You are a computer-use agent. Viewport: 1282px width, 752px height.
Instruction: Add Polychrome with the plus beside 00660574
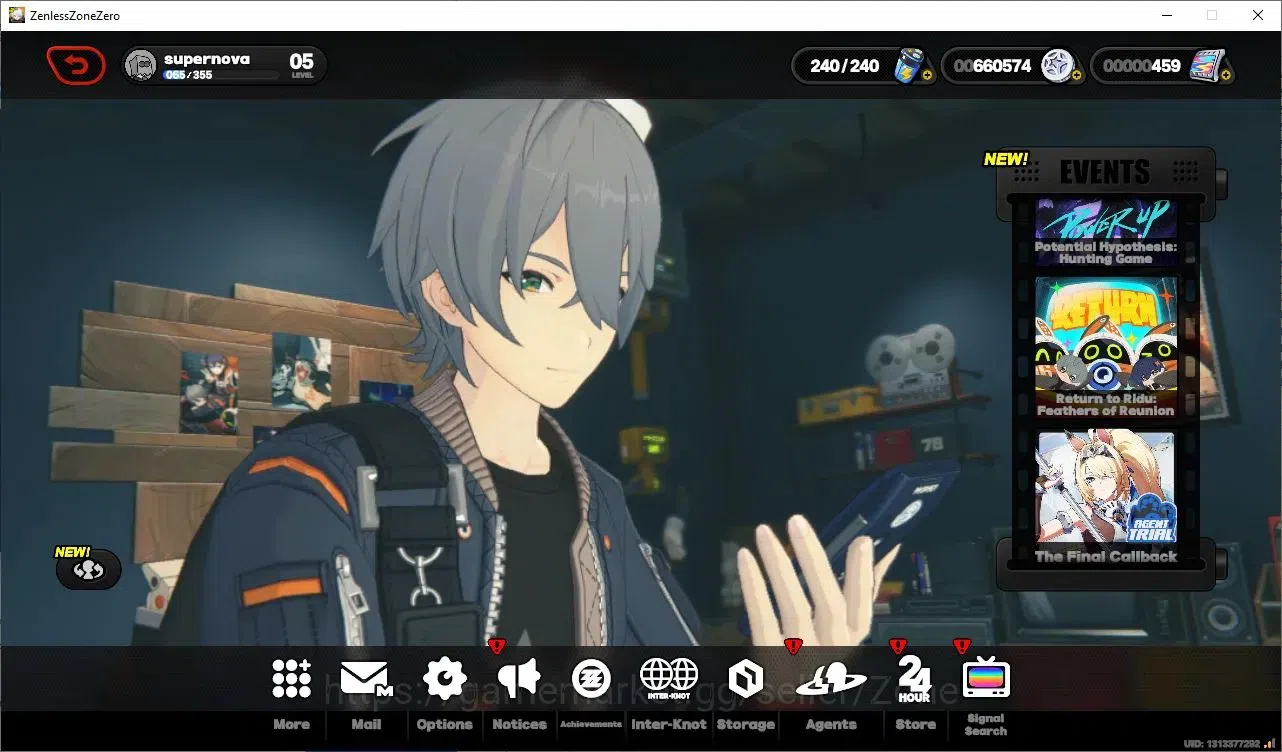click(1077, 75)
